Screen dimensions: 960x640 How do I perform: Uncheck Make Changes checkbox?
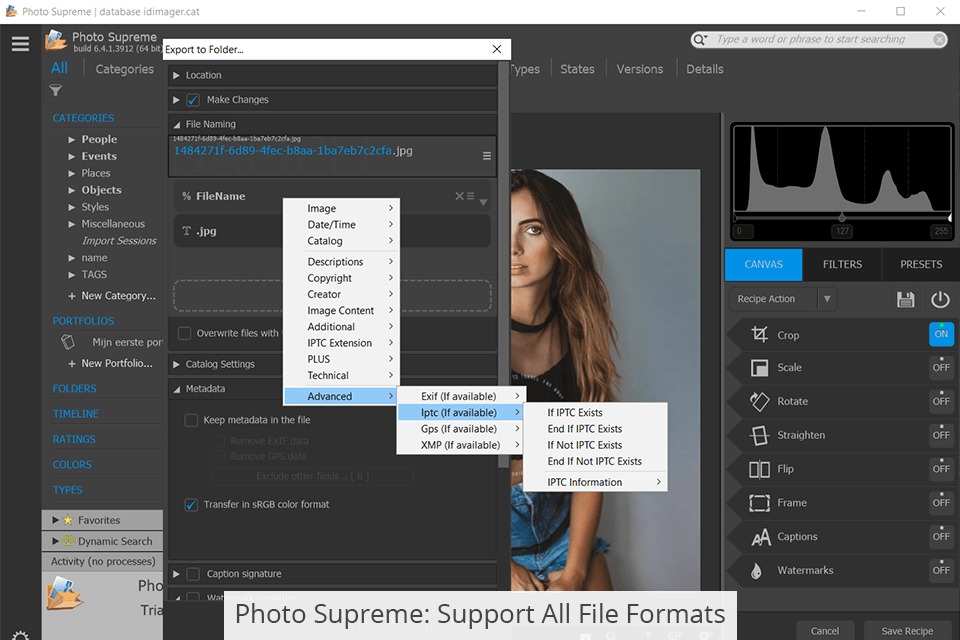point(193,100)
